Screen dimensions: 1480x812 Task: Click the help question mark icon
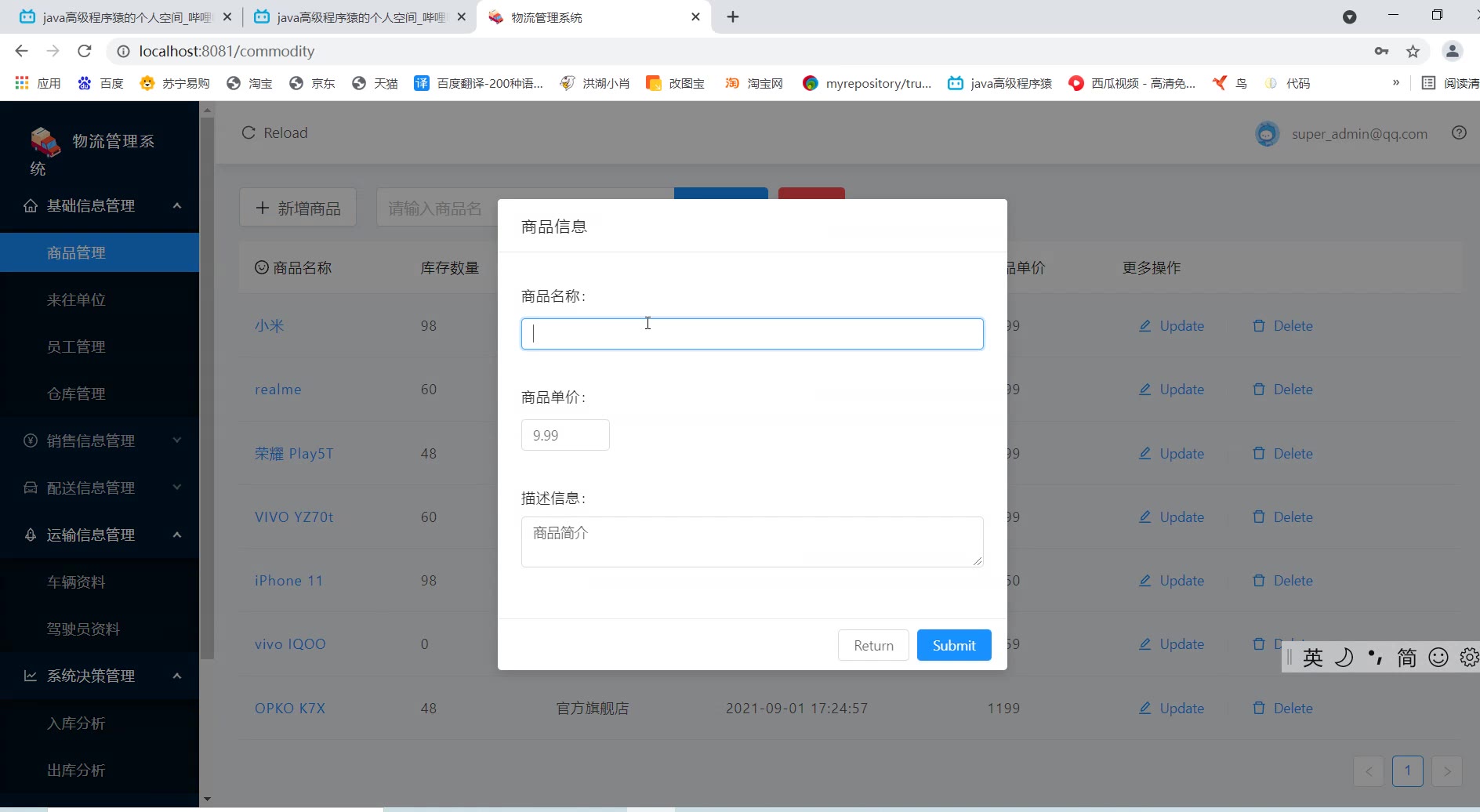coord(1459,132)
